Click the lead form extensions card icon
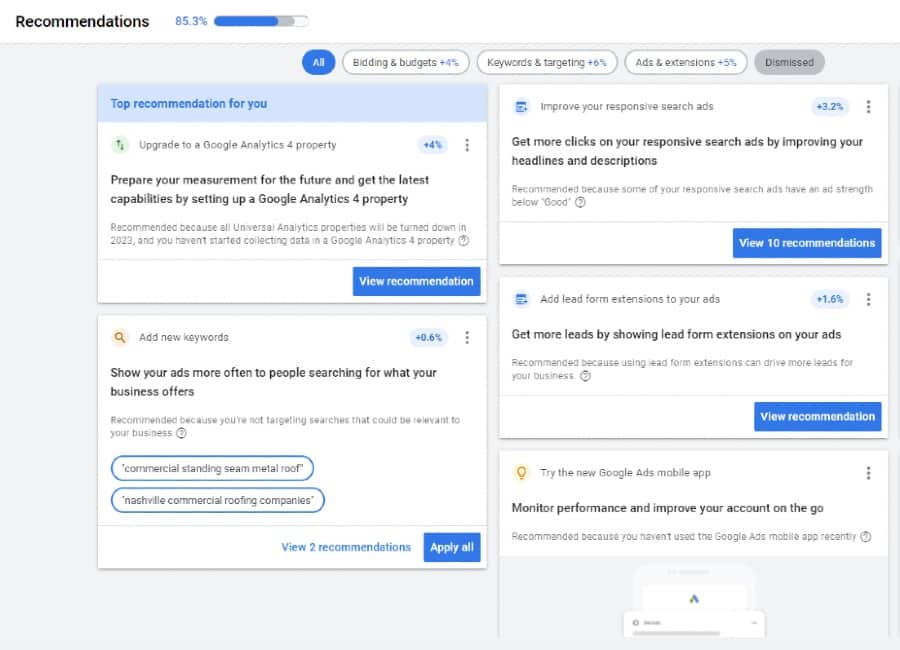This screenshot has height=650, width=900. [x=521, y=299]
